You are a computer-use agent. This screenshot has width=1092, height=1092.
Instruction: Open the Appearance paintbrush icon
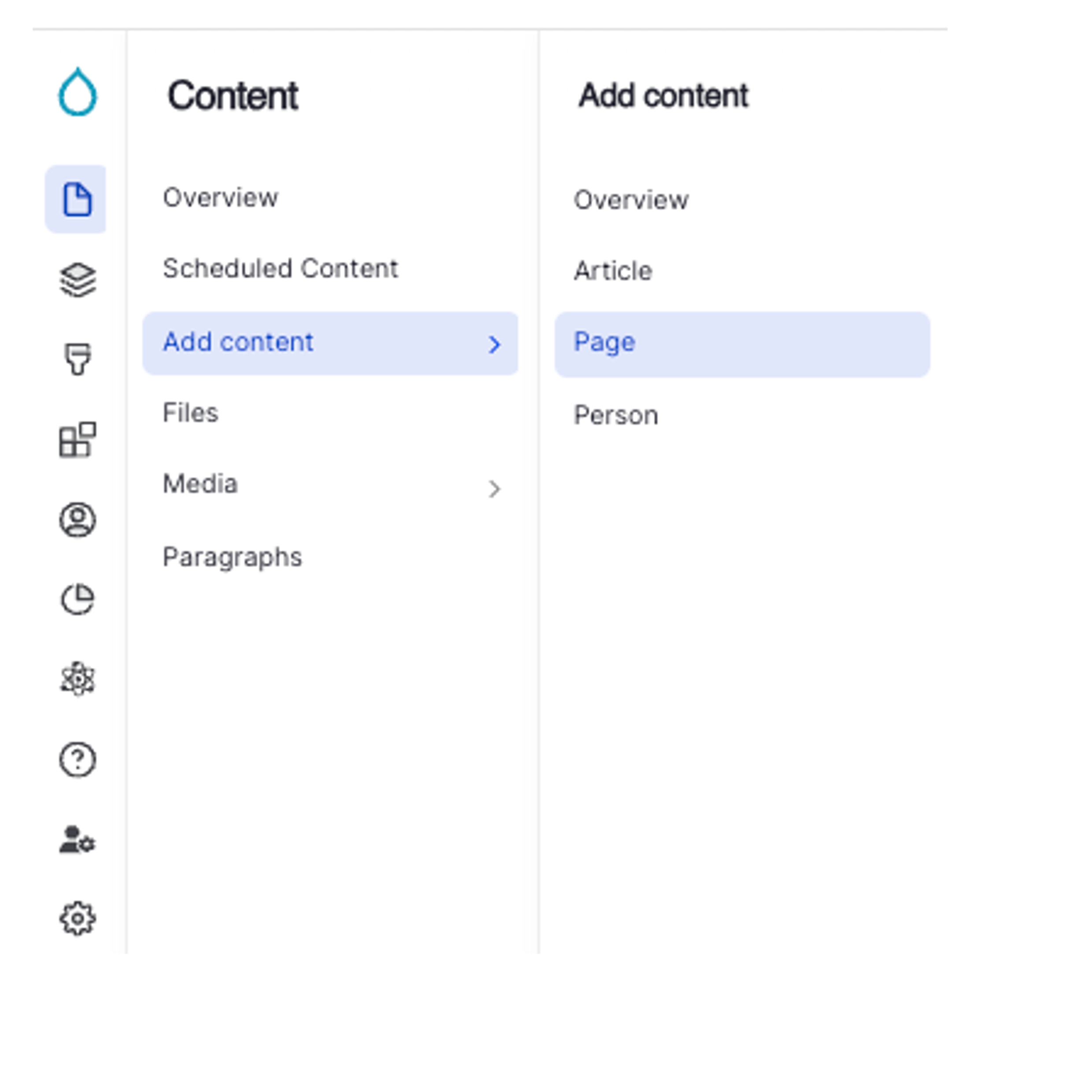coord(78,359)
